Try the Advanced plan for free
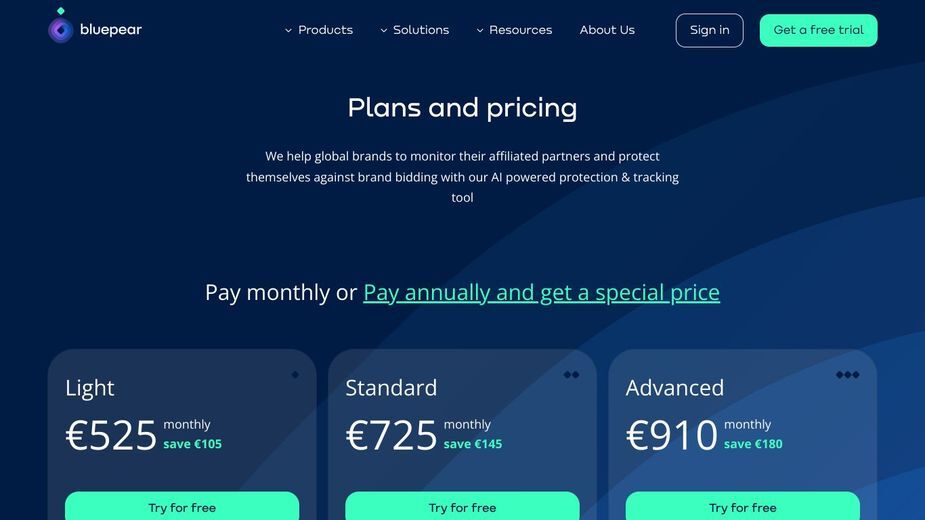Screen dimensions: 925x520 (x=742, y=506)
